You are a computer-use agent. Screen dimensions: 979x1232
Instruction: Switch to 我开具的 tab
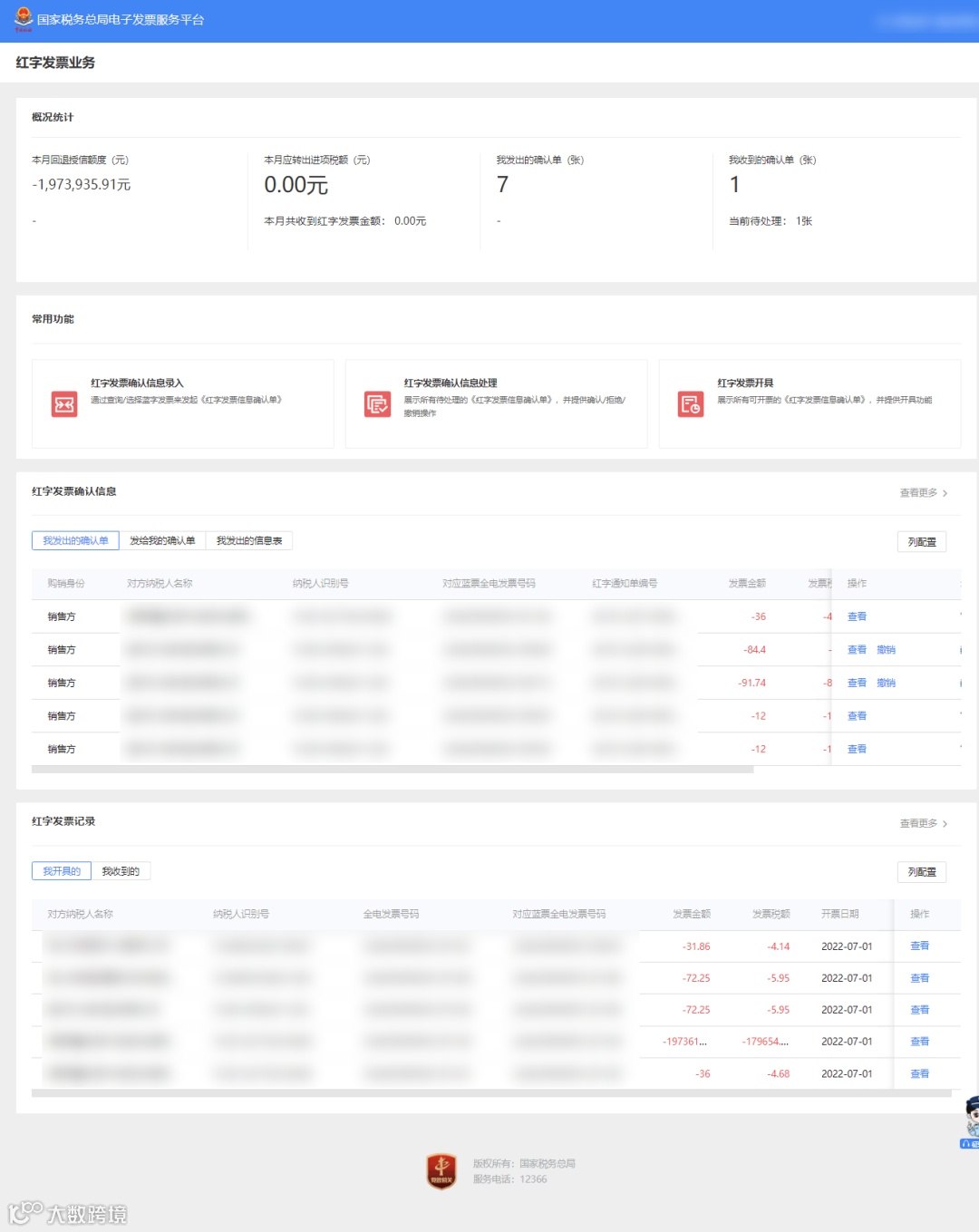[x=62, y=871]
